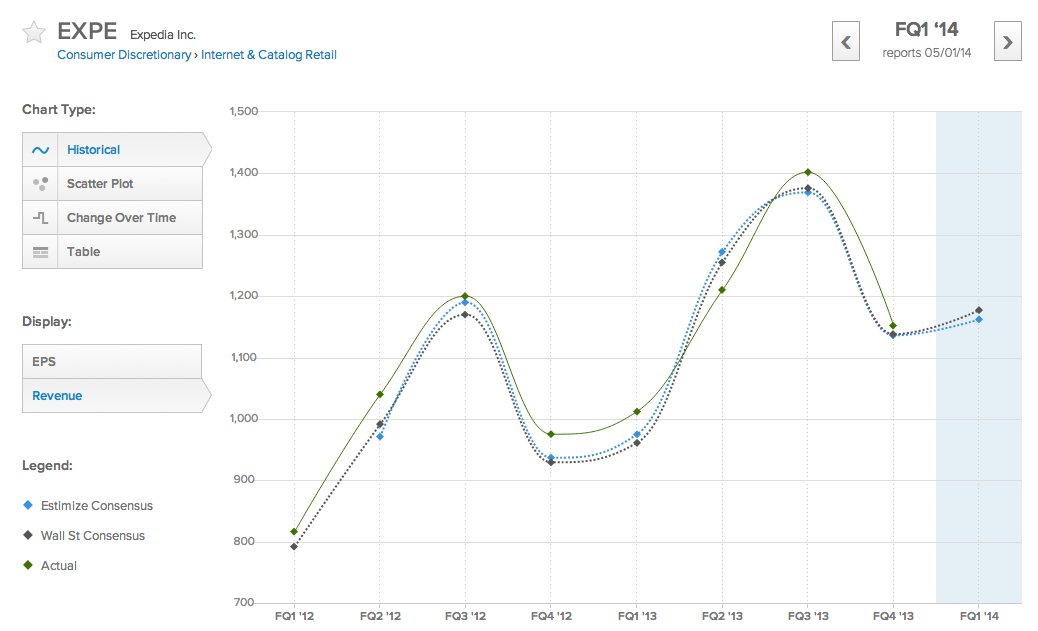Viewport: 1038px width, 631px height.
Task: Click the gray Wall St point at FQ1 '14
Action: (x=979, y=310)
